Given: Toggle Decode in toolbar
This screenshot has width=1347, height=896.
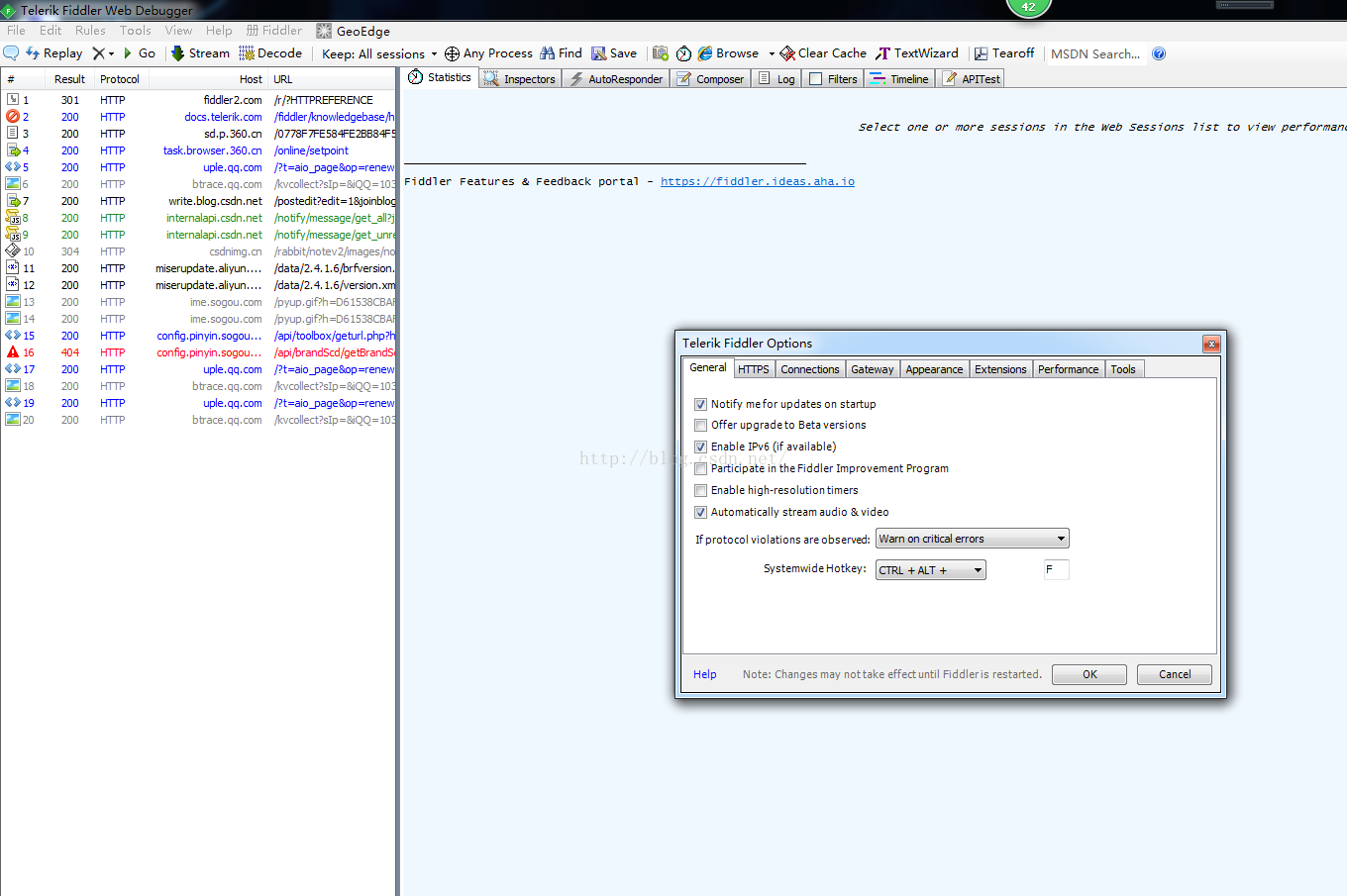Looking at the screenshot, I should [270, 53].
